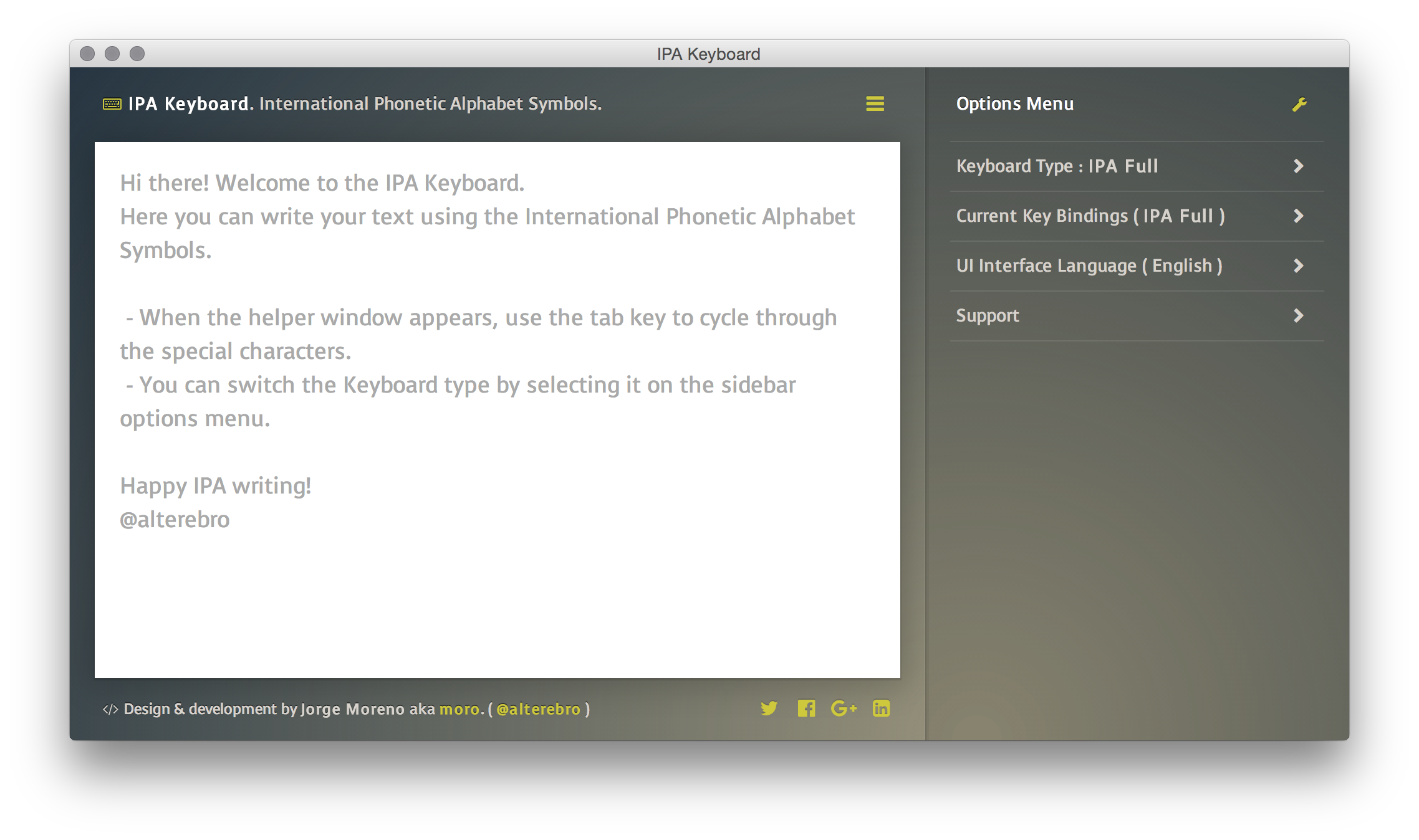Open the Facebook icon link

806,709
